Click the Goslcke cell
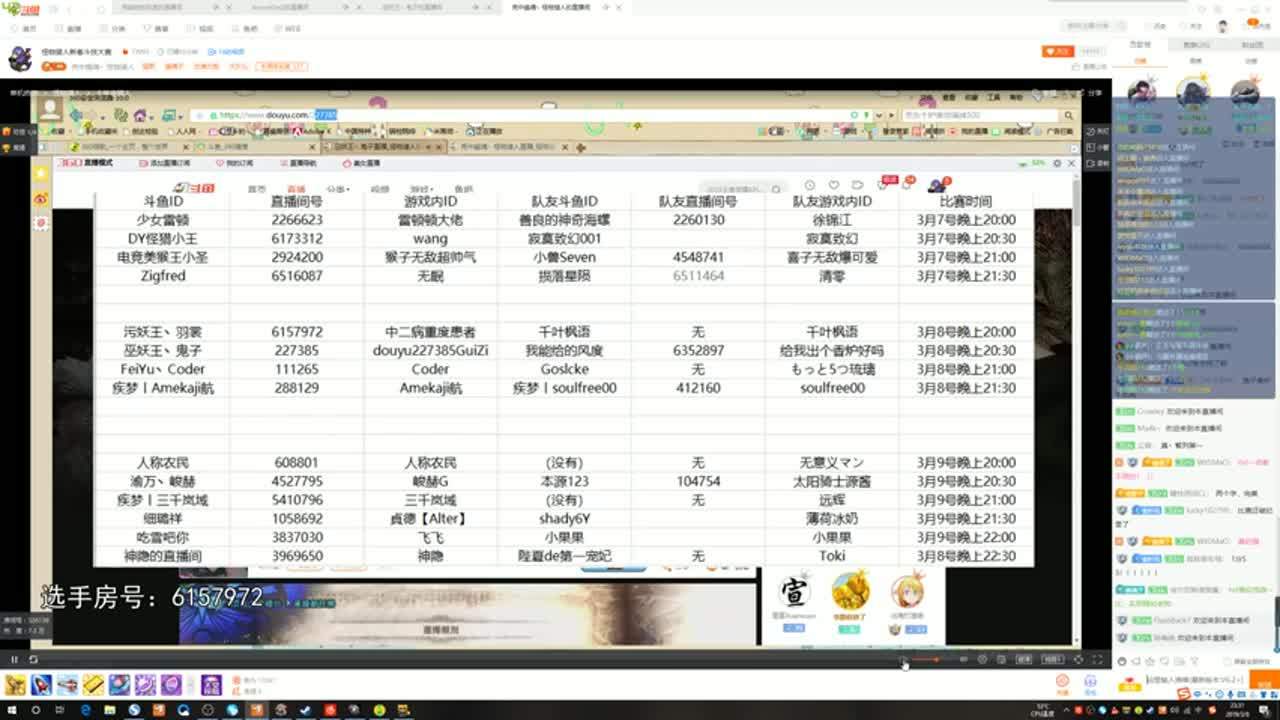This screenshot has height=720, width=1280. click(564, 369)
